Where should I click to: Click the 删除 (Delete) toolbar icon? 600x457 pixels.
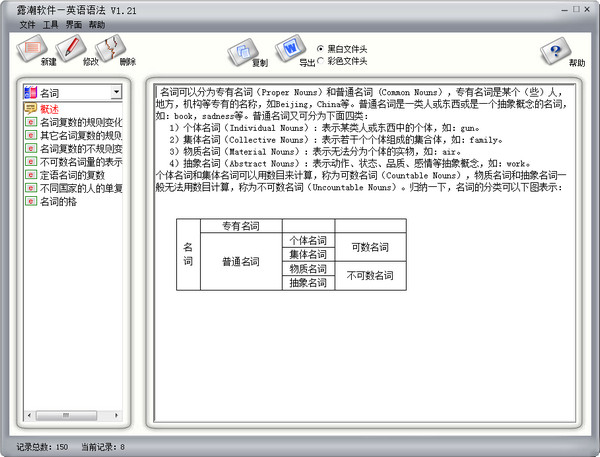[x=105, y=46]
